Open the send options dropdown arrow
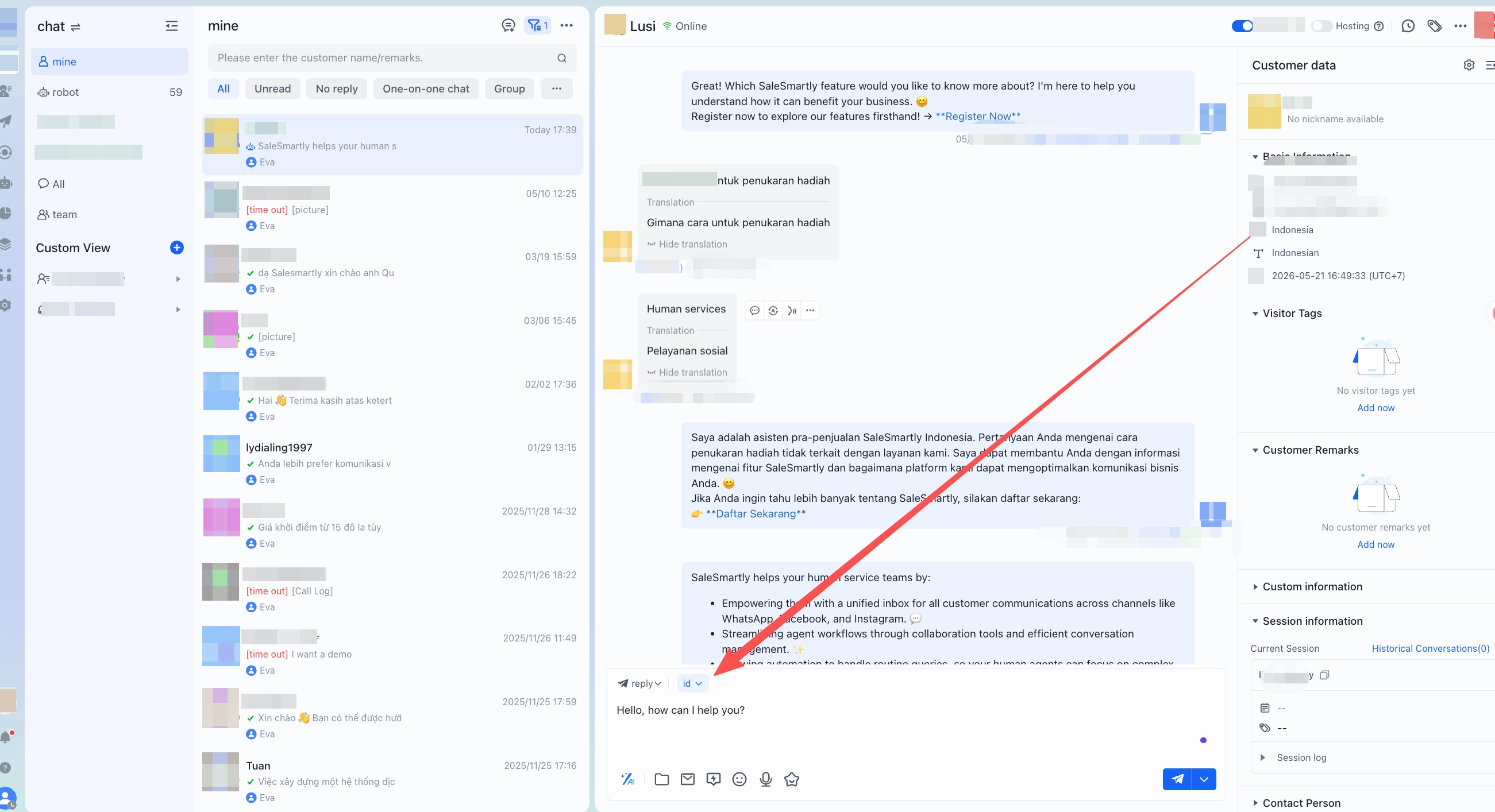The image size is (1495, 812). [1204, 779]
